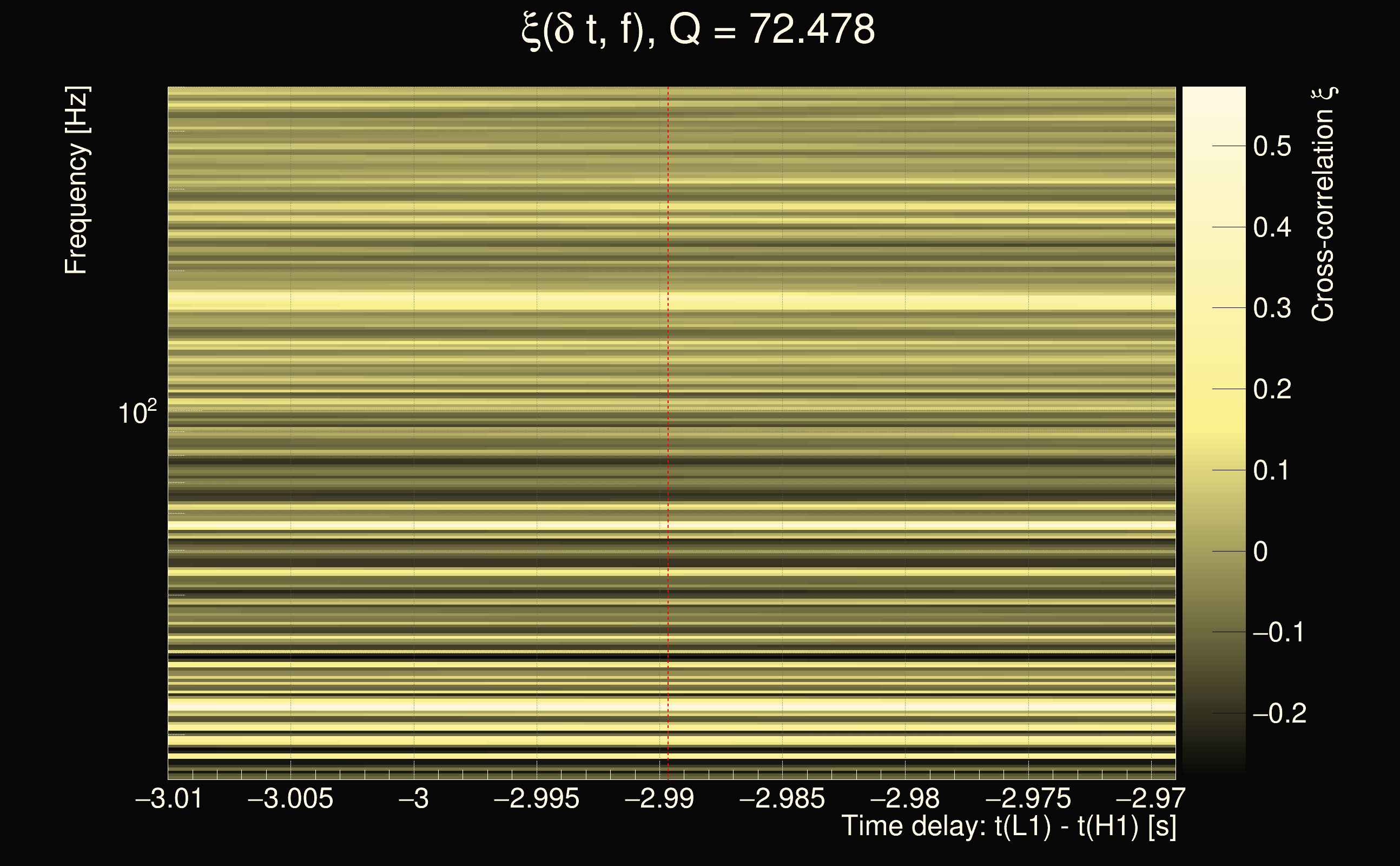Viewport: 1400px width, 866px height.
Task: Click the -0.2 value on the colorbar
Action: click(x=1279, y=714)
